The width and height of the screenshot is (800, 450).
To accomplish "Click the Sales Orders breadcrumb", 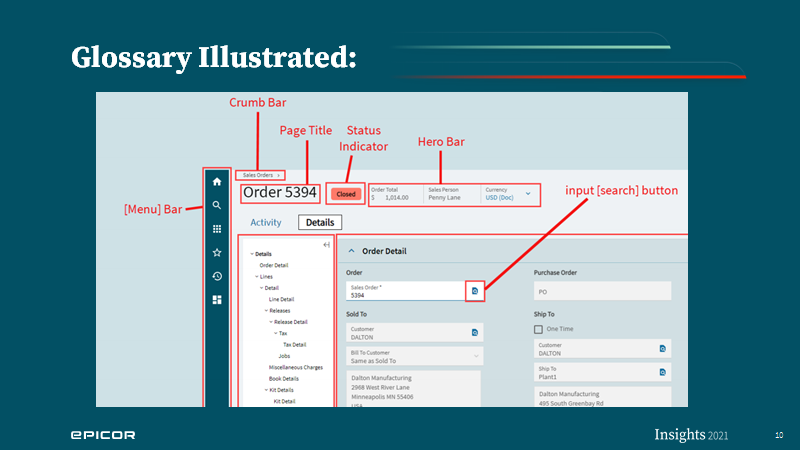I will coord(258,175).
